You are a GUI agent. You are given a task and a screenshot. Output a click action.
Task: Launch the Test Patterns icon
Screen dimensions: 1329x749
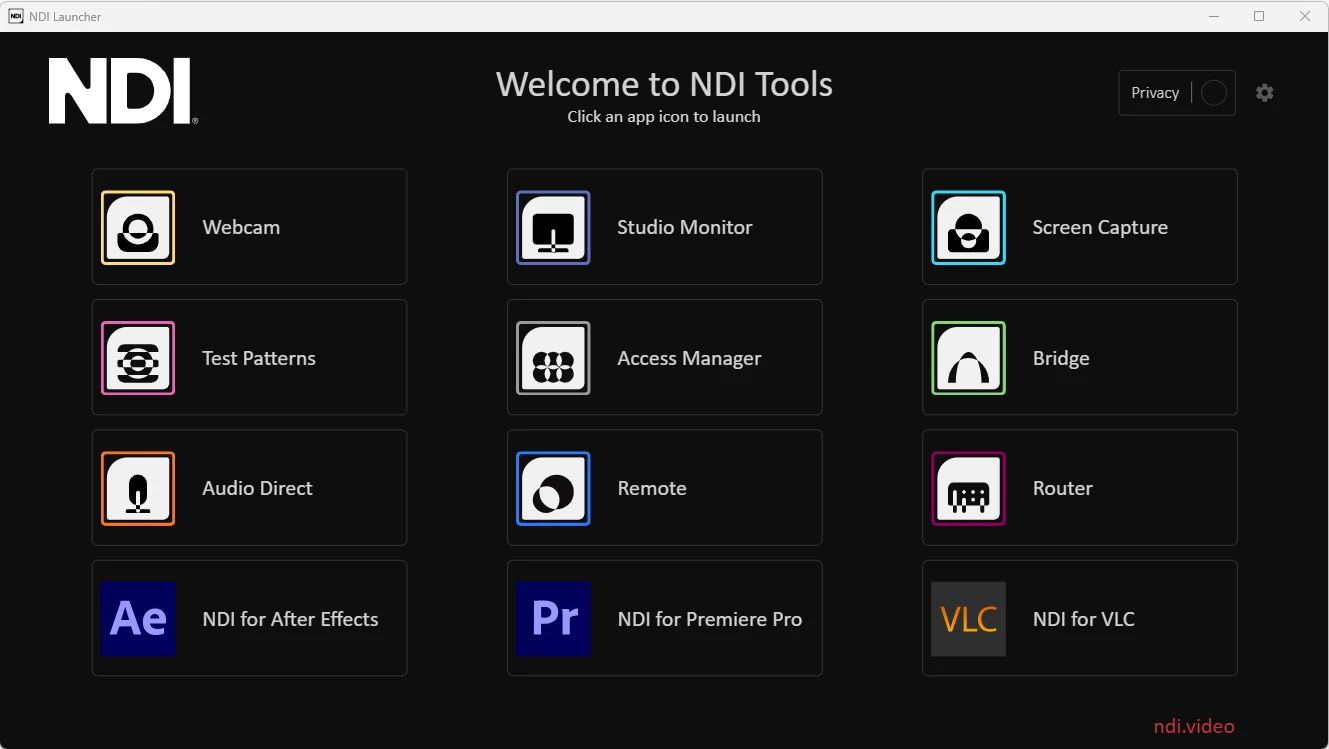(x=138, y=358)
